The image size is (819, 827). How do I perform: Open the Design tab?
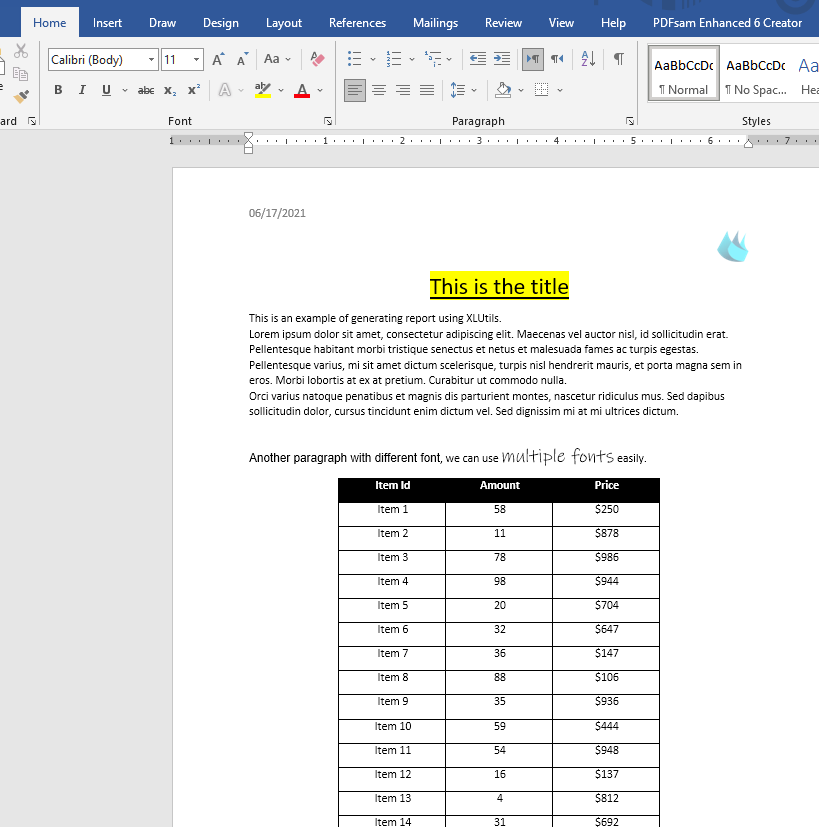point(221,23)
